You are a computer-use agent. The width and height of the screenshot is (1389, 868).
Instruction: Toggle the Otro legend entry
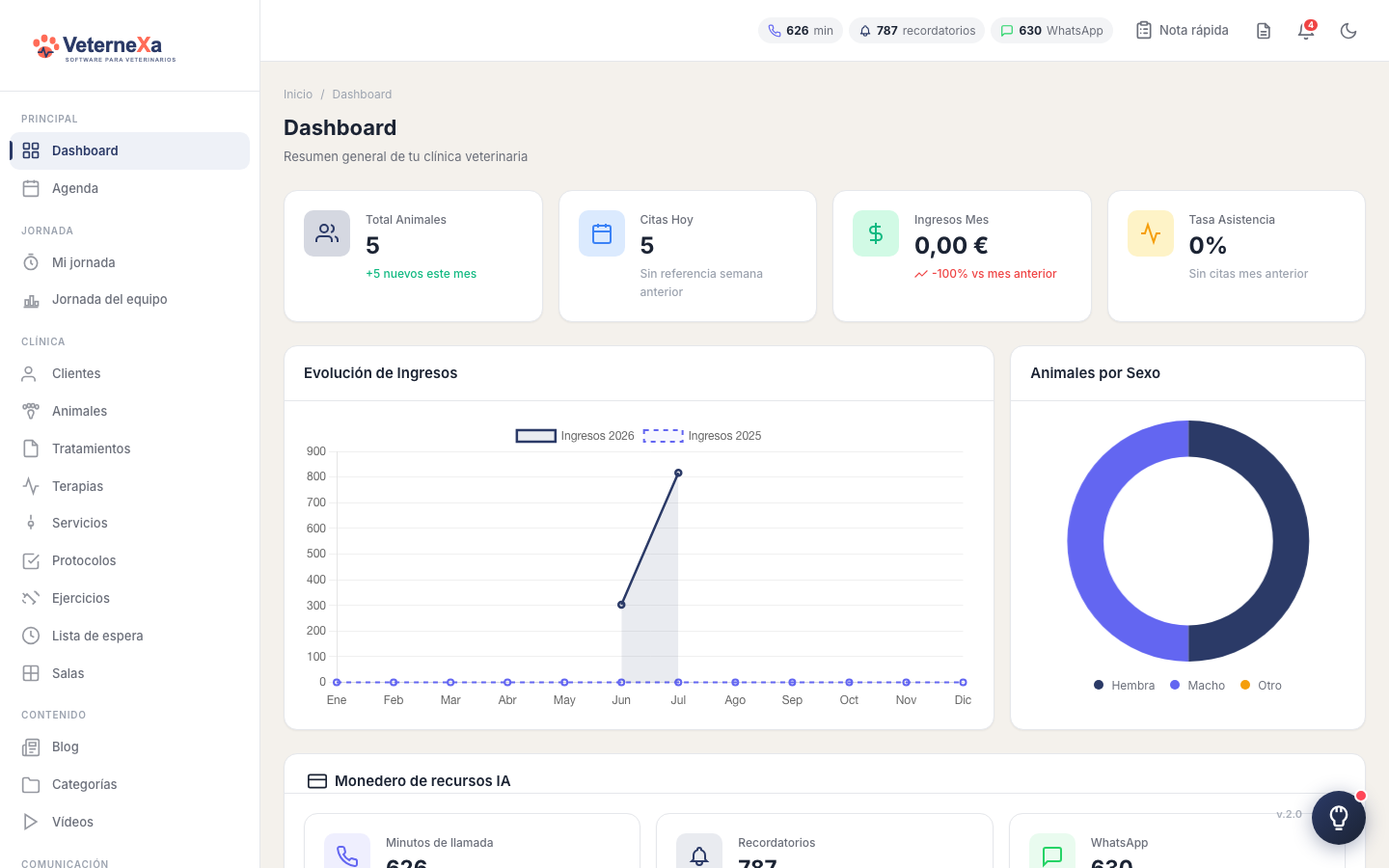1261,686
